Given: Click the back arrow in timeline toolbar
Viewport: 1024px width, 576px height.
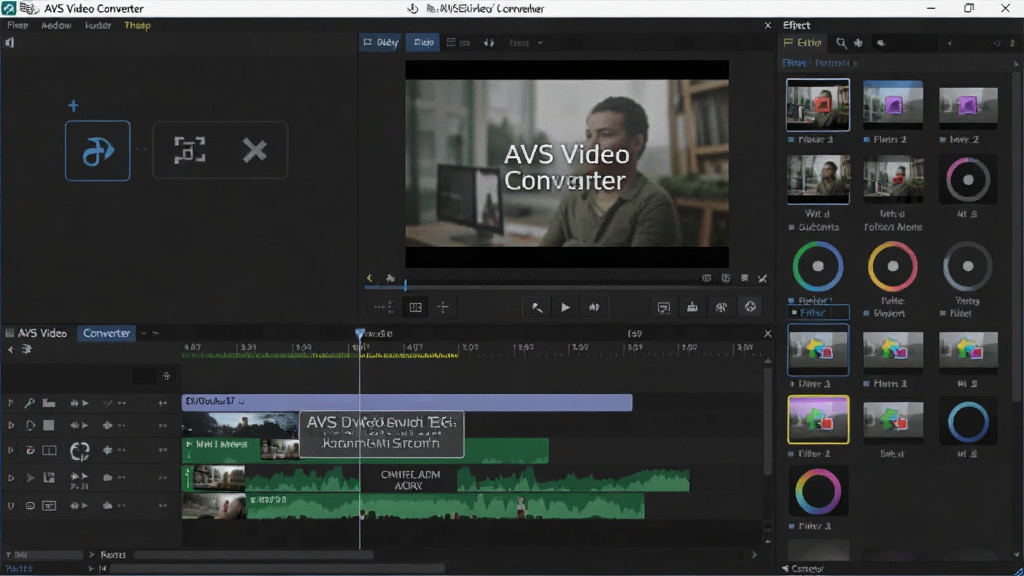Looking at the screenshot, I should (11, 349).
